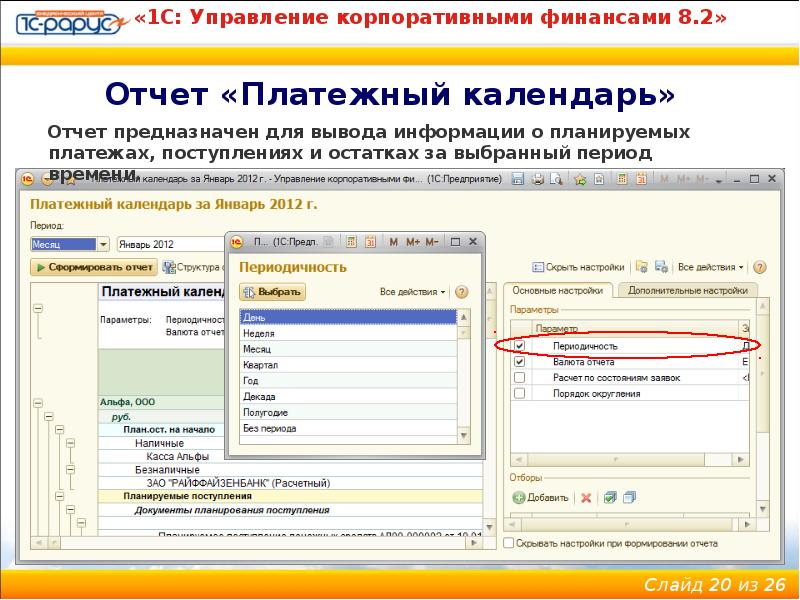Open Все действия menu in Периодичность dialog
800x600 pixels.
(x=413, y=293)
